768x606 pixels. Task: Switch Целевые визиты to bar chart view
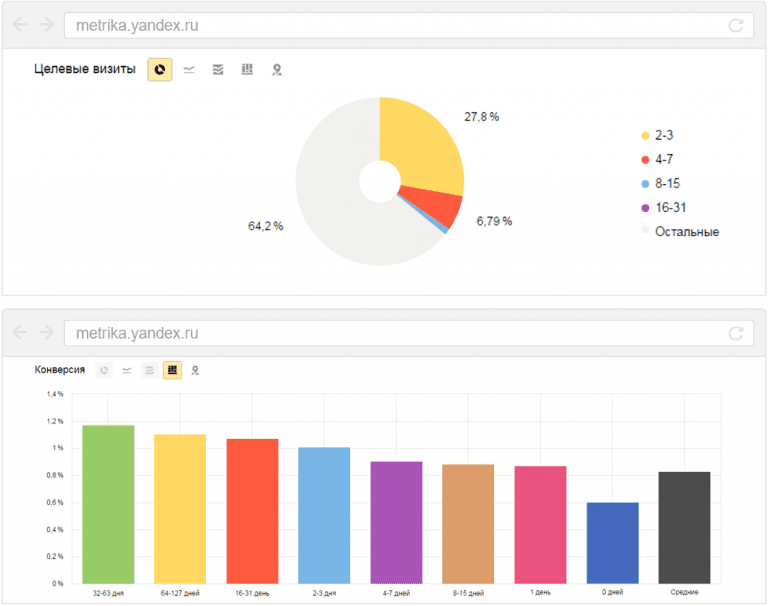coord(247,70)
